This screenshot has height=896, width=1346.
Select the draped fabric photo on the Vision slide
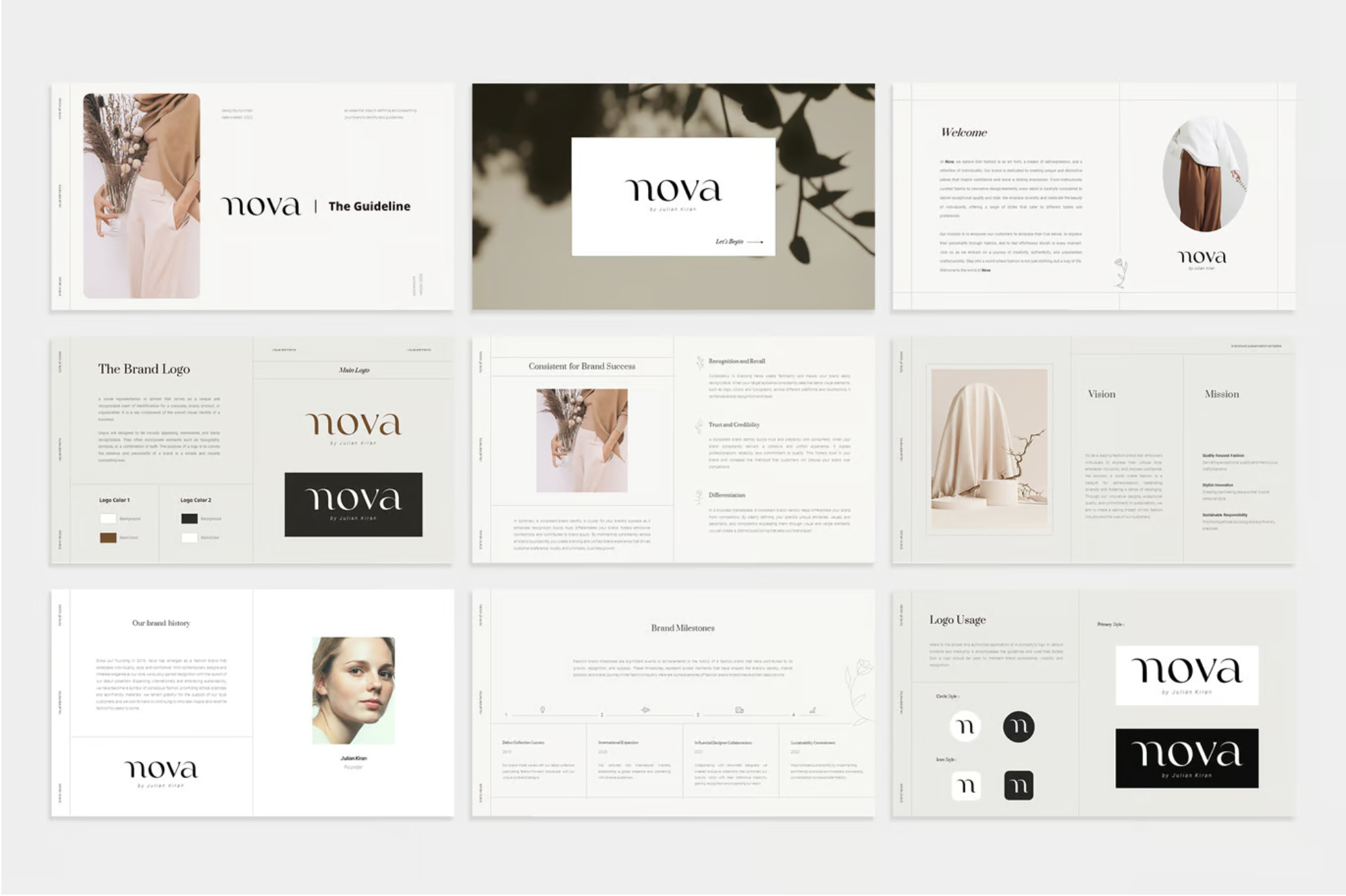[x=990, y=449]
